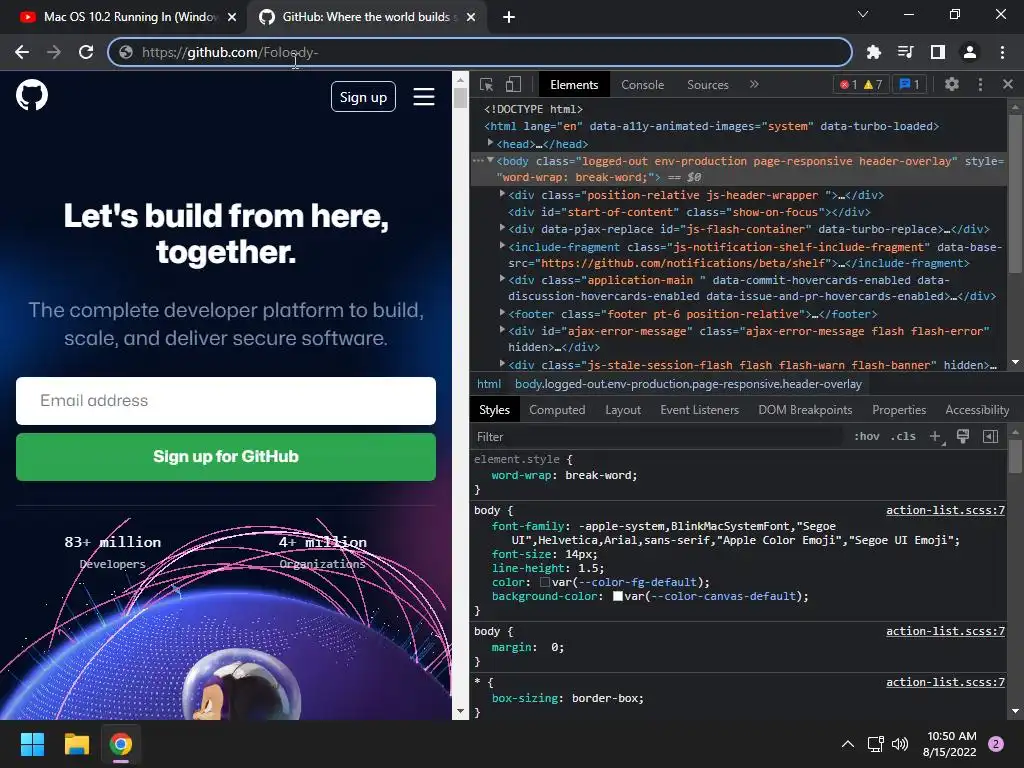Add a new style rule plus icon
1024x768 pixels.
point(936,436)
